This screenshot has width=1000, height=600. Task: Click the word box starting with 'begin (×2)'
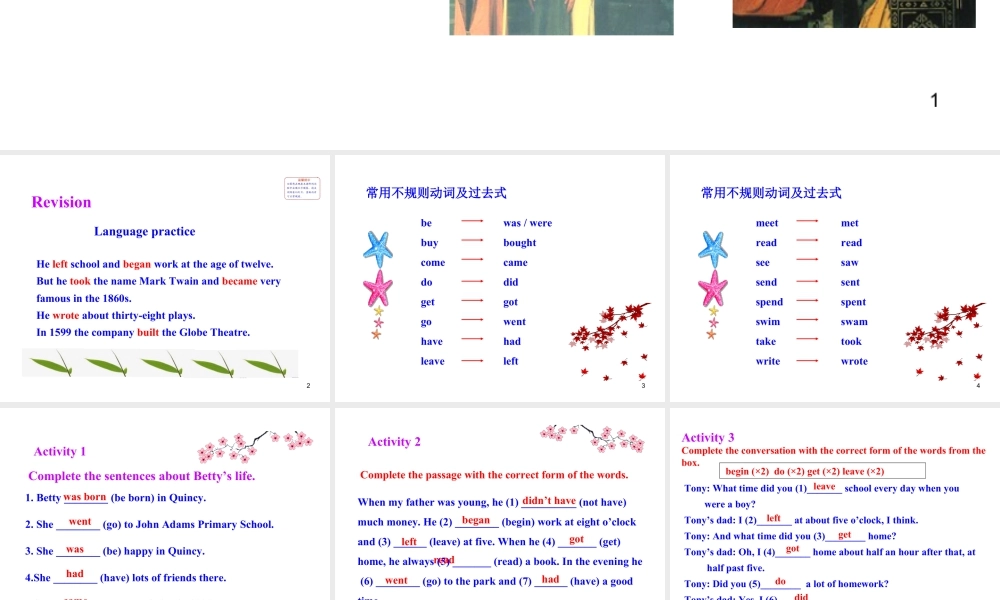pos(822,471)
